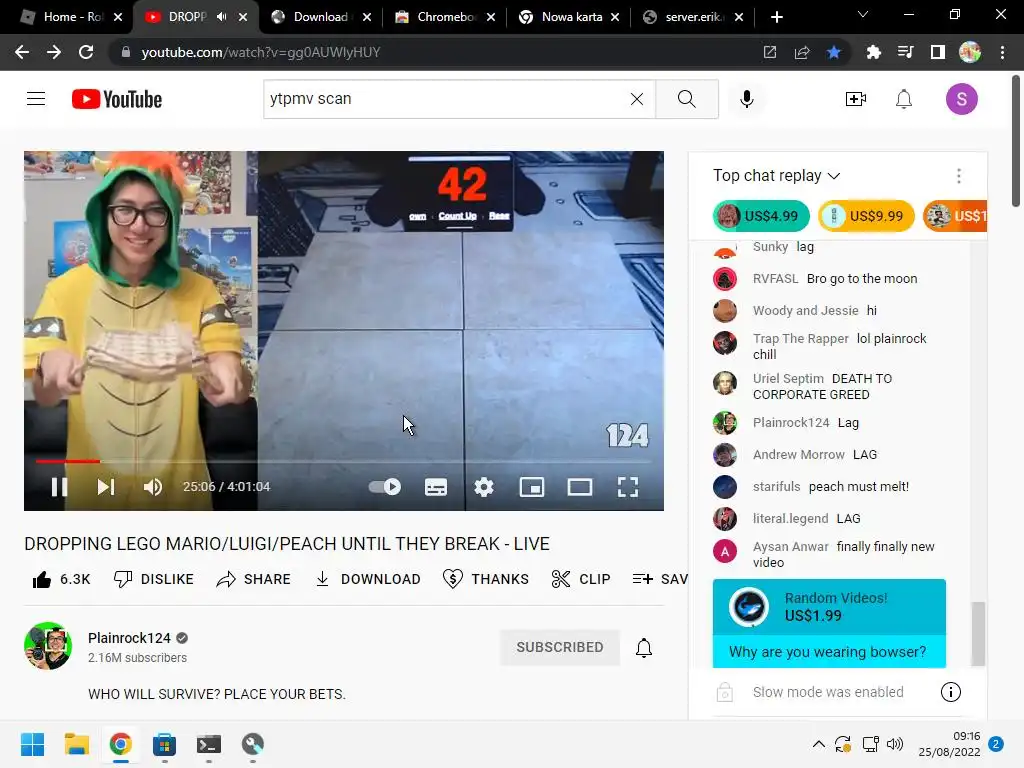Open the YouTube guide hamburger menu

coord(36,99)
